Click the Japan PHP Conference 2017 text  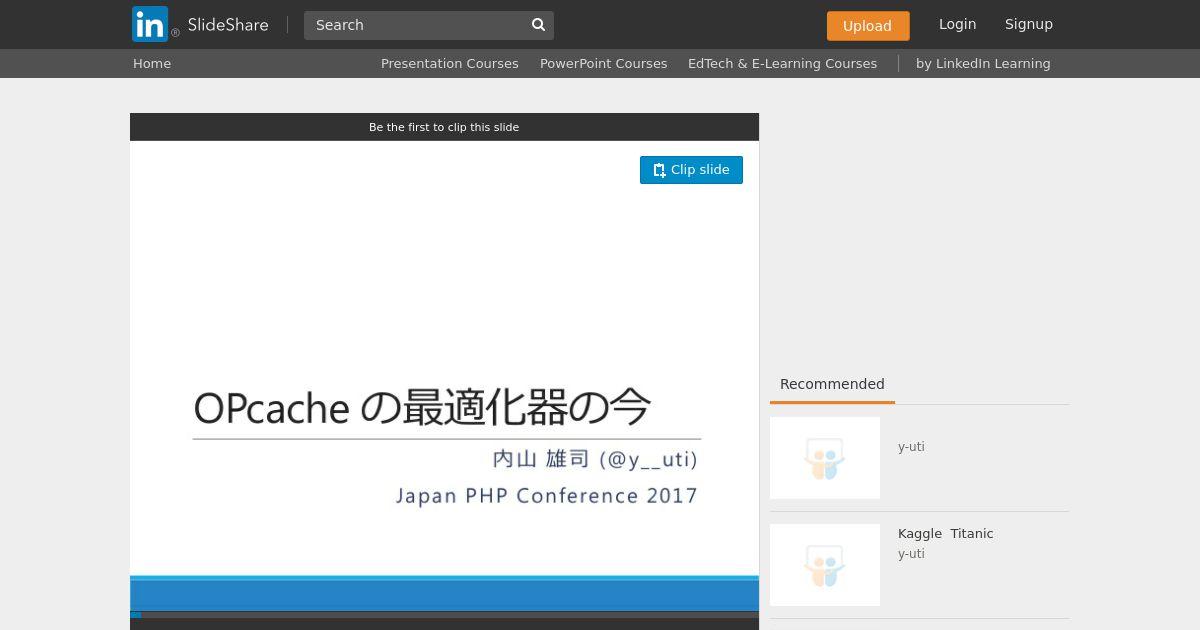pyautogui.click(x=546, y=496)
